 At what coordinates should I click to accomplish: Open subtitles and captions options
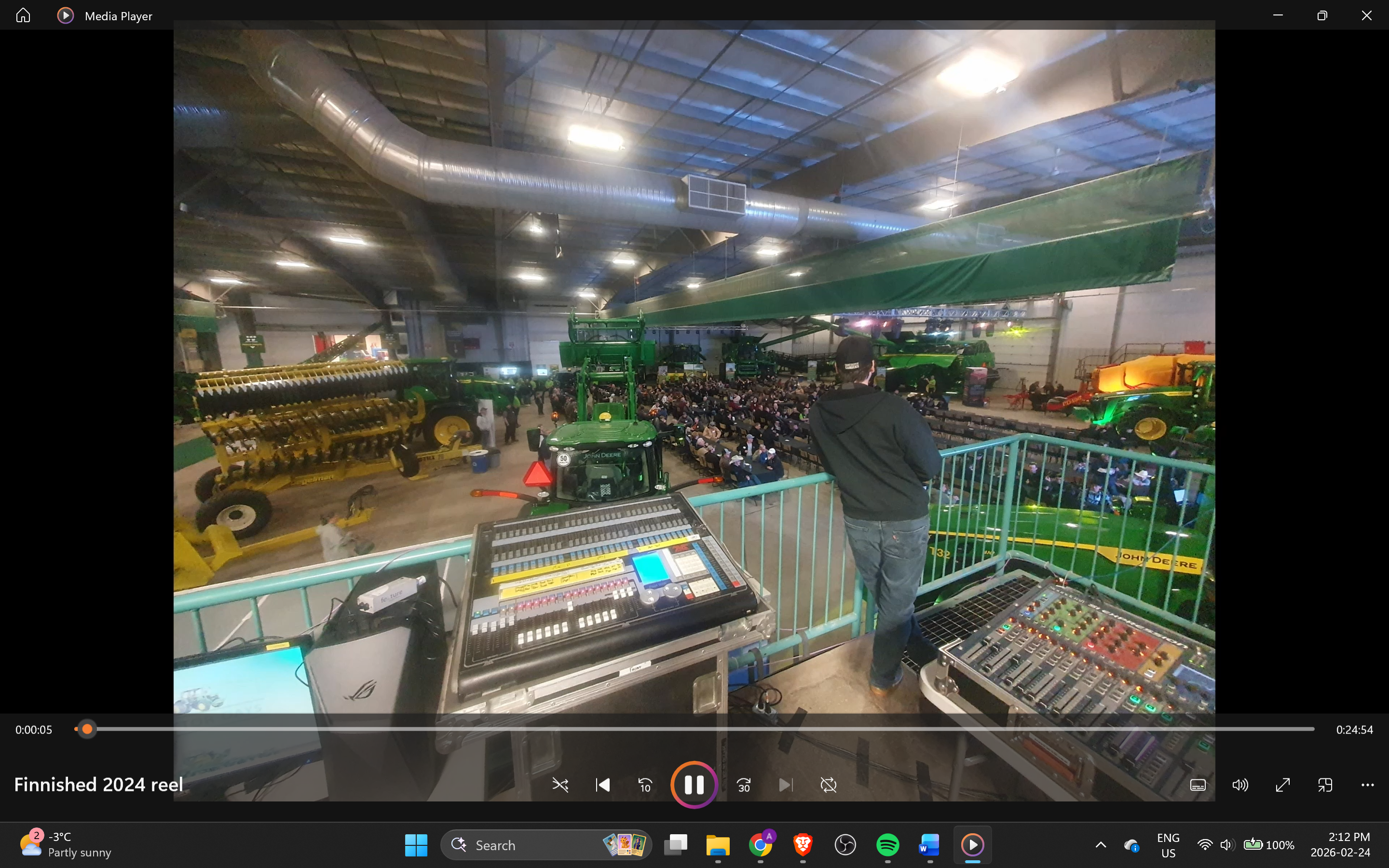click(1198, 785)
